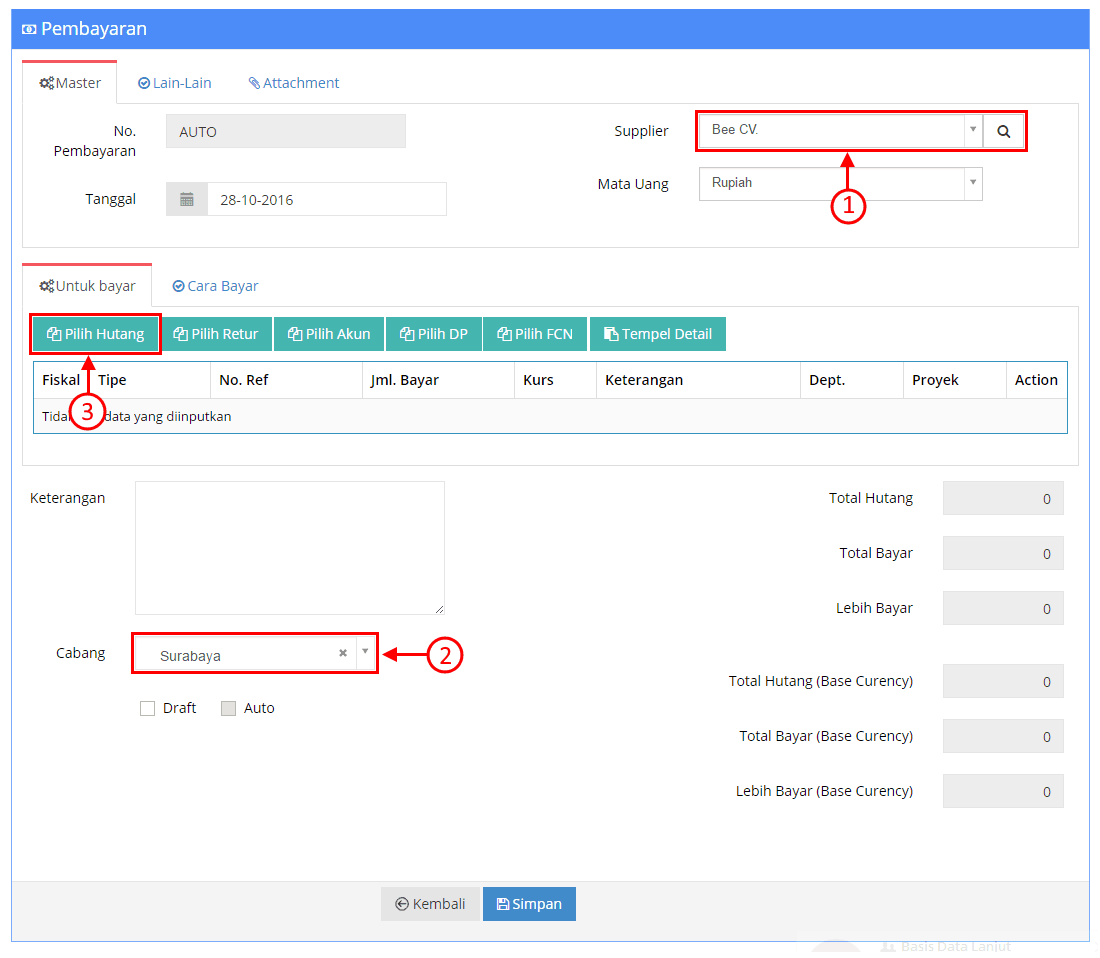The image size is (1100, 958).
Task: Click the Pilih Hutang button
Action: click(95, 334)
